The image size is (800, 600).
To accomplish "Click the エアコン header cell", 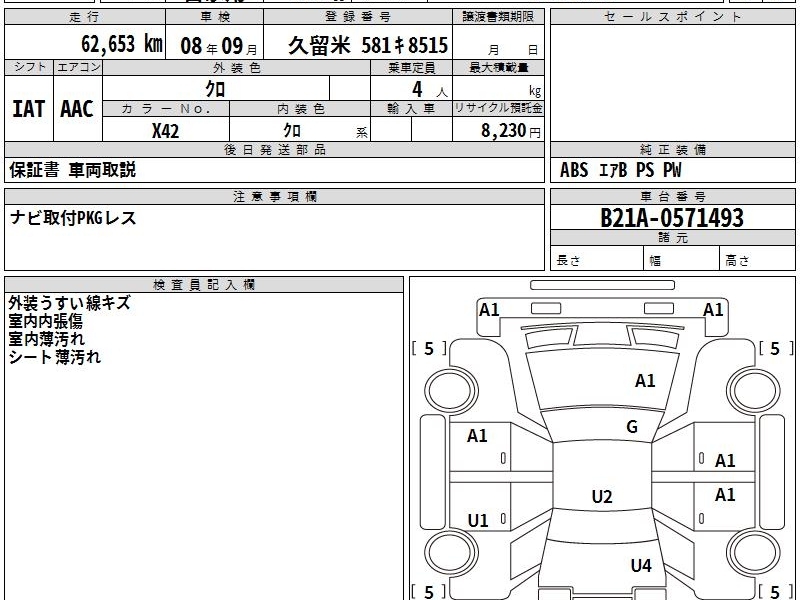I will (x=78, y=67).
